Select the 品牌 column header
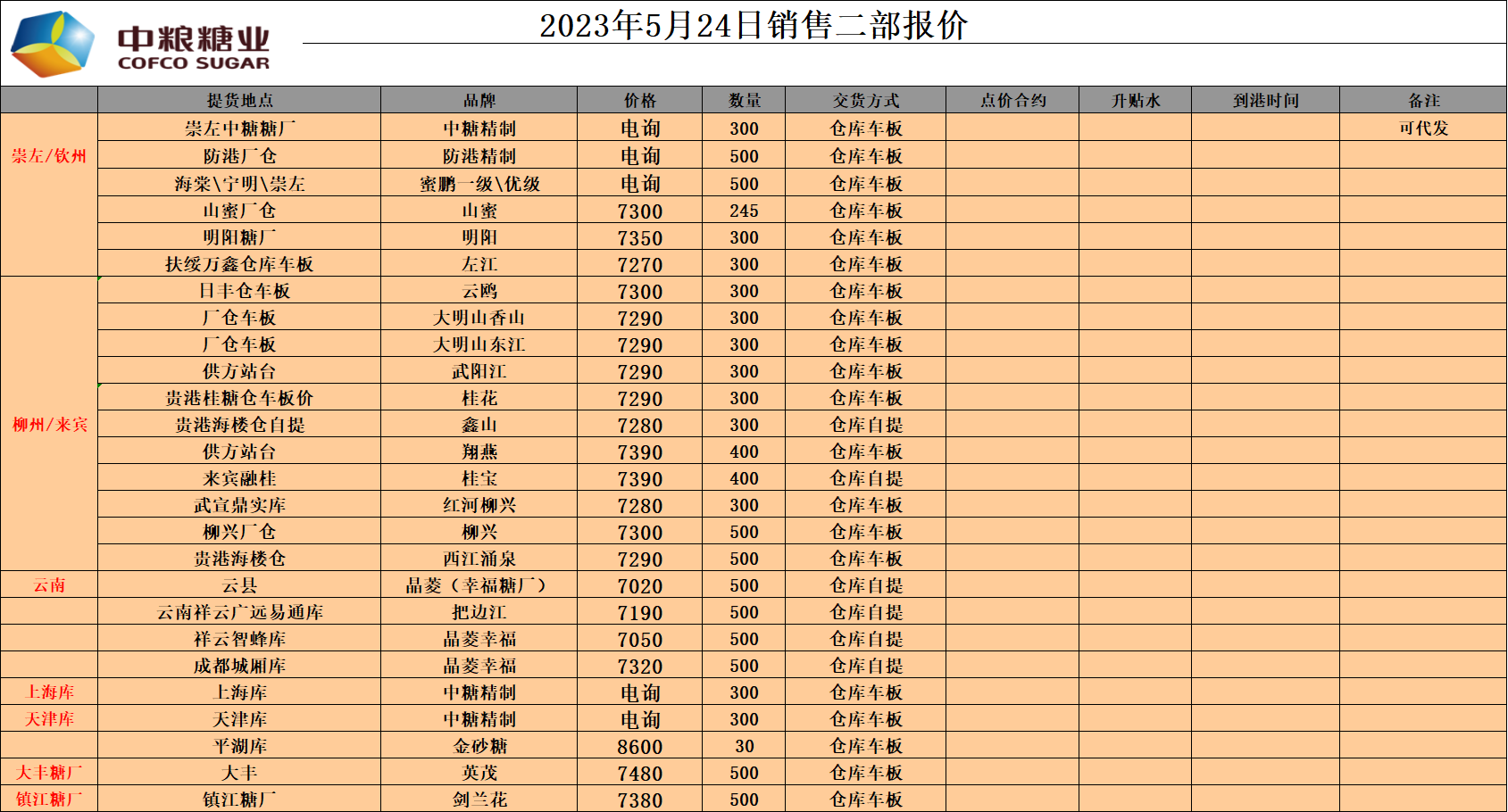The width and height of the screenshot is (1508, 812). (x=479, y=101)
